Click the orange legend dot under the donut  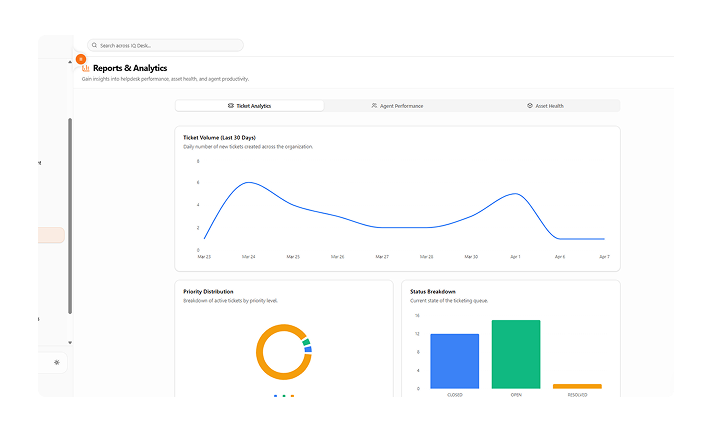(292, 396)
